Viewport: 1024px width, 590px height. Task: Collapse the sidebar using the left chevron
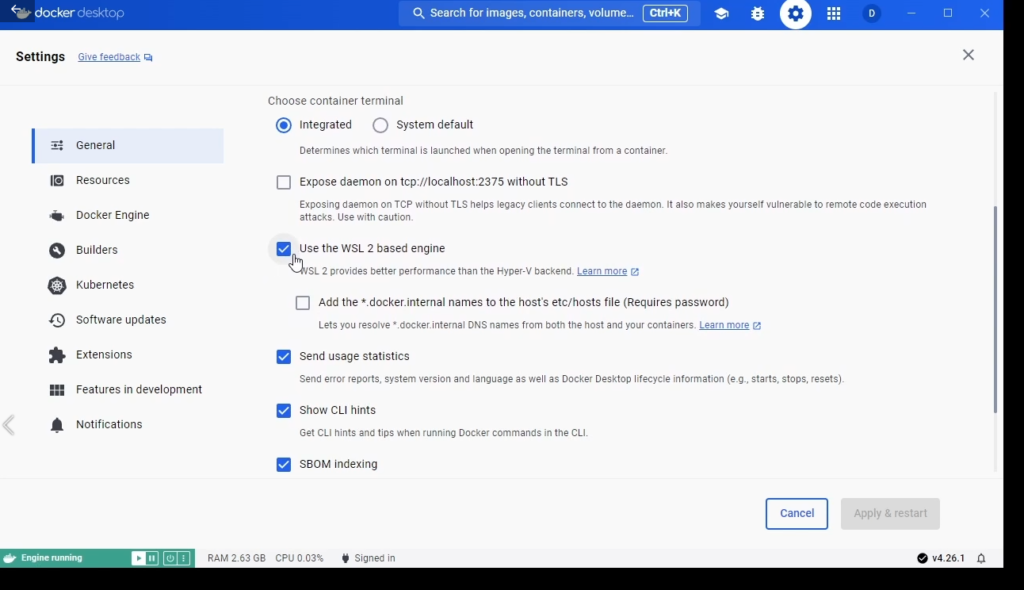point(9,424)
